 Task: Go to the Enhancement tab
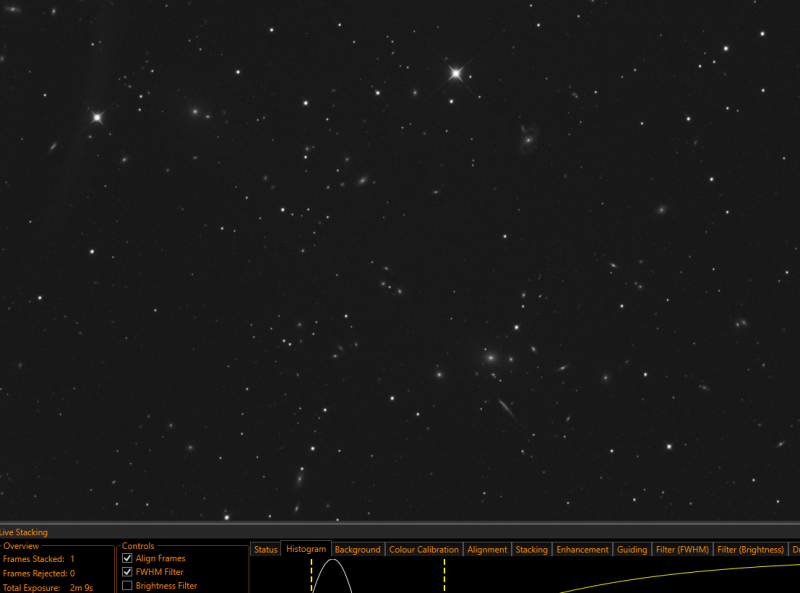point(582,550)
